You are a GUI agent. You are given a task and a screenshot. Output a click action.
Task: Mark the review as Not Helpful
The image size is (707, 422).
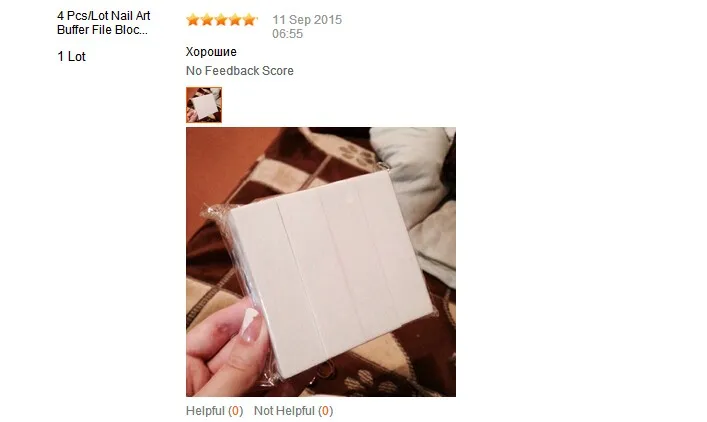284,411
